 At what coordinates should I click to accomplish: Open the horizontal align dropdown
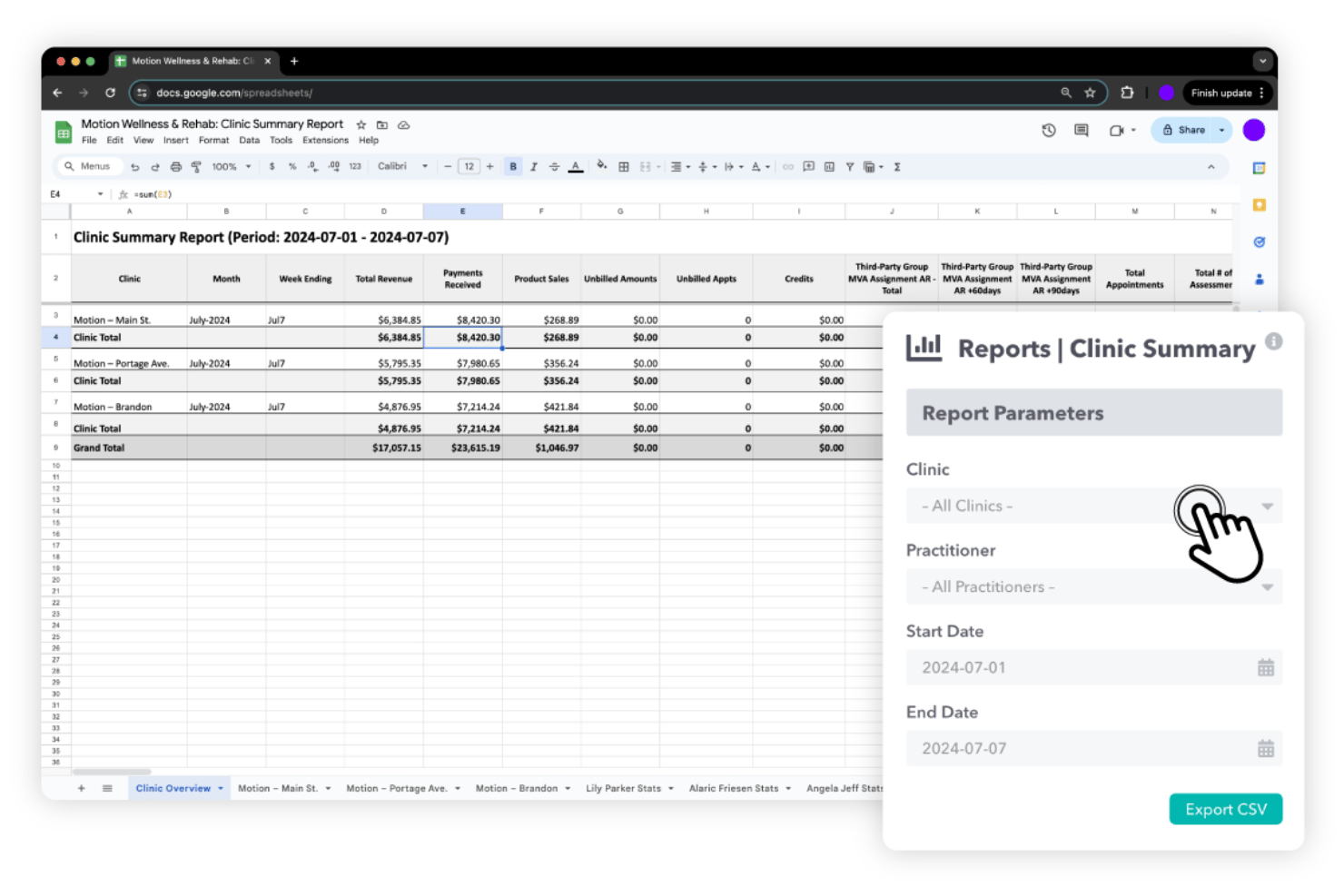[x=680, y=167]
